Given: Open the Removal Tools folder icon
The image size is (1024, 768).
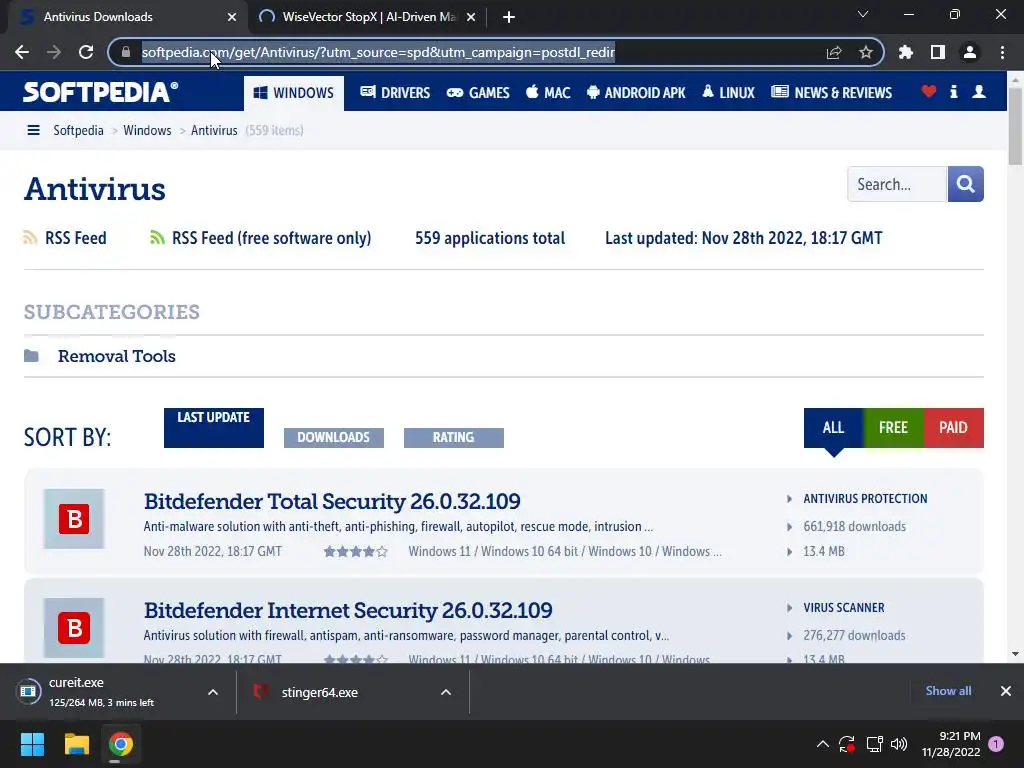Looking at the screenshot, I should [x=31, y=356].
